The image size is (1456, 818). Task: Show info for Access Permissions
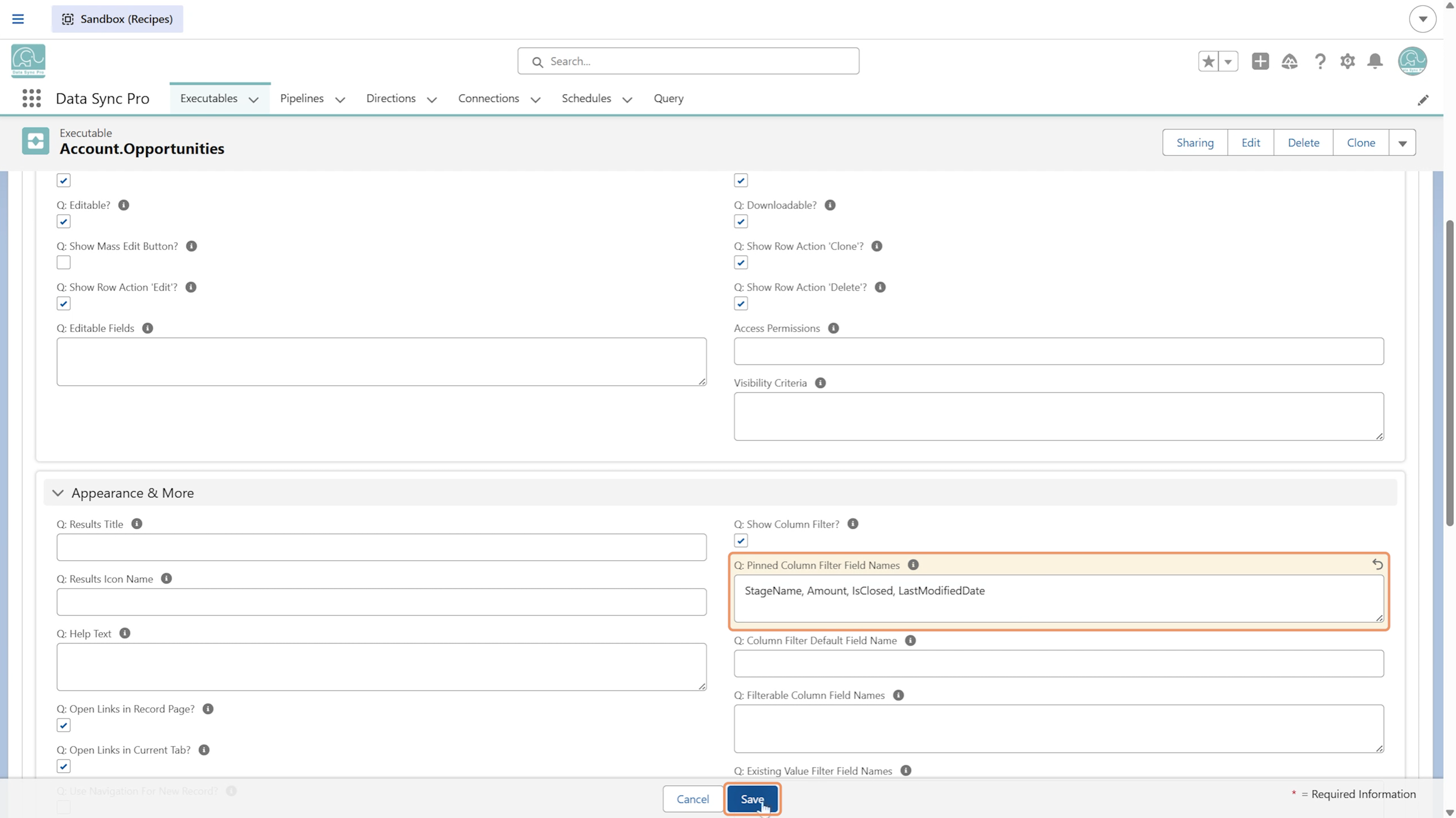pos(833,328)
